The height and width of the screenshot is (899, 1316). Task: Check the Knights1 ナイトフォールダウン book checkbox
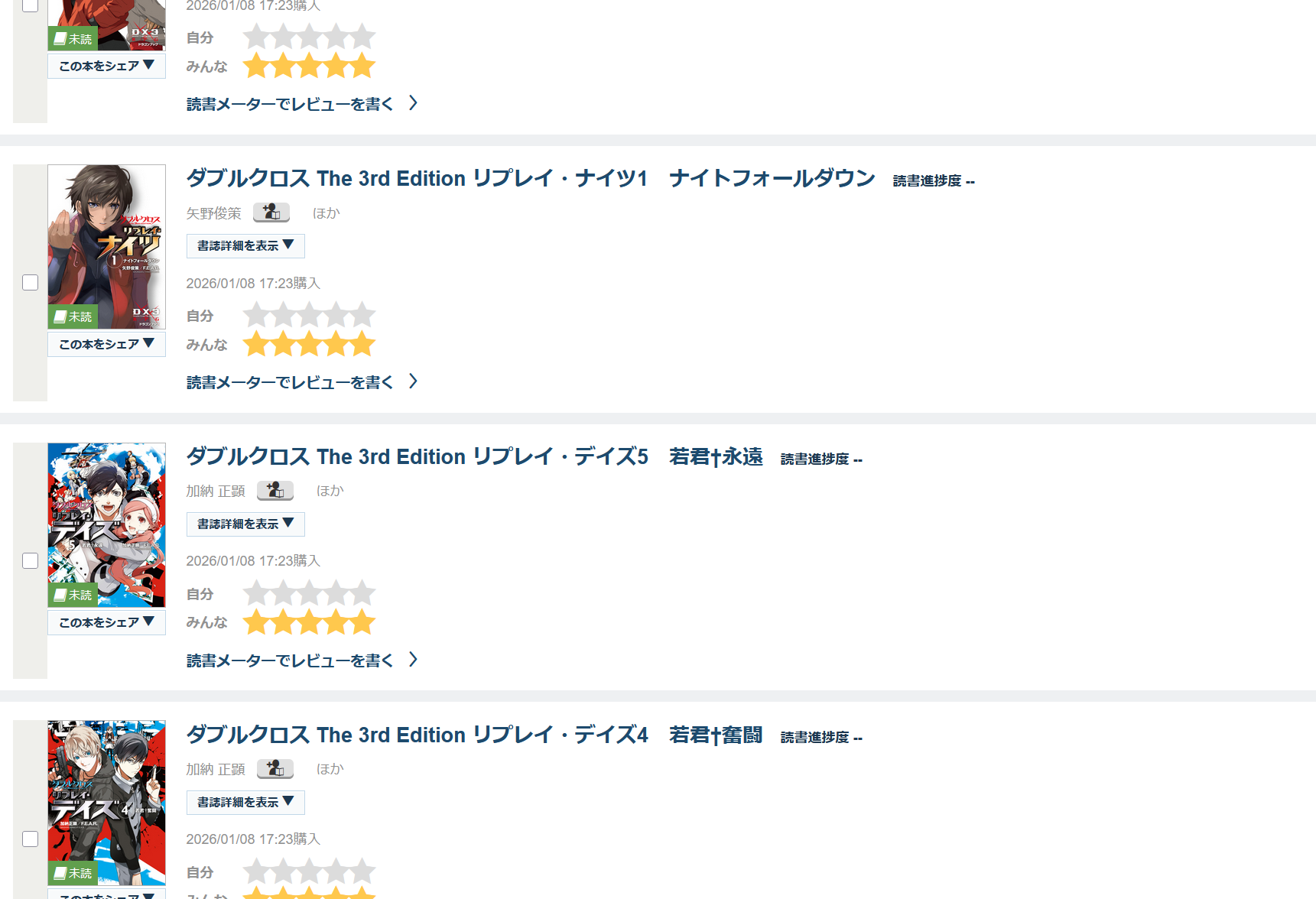tap(31, 283)
